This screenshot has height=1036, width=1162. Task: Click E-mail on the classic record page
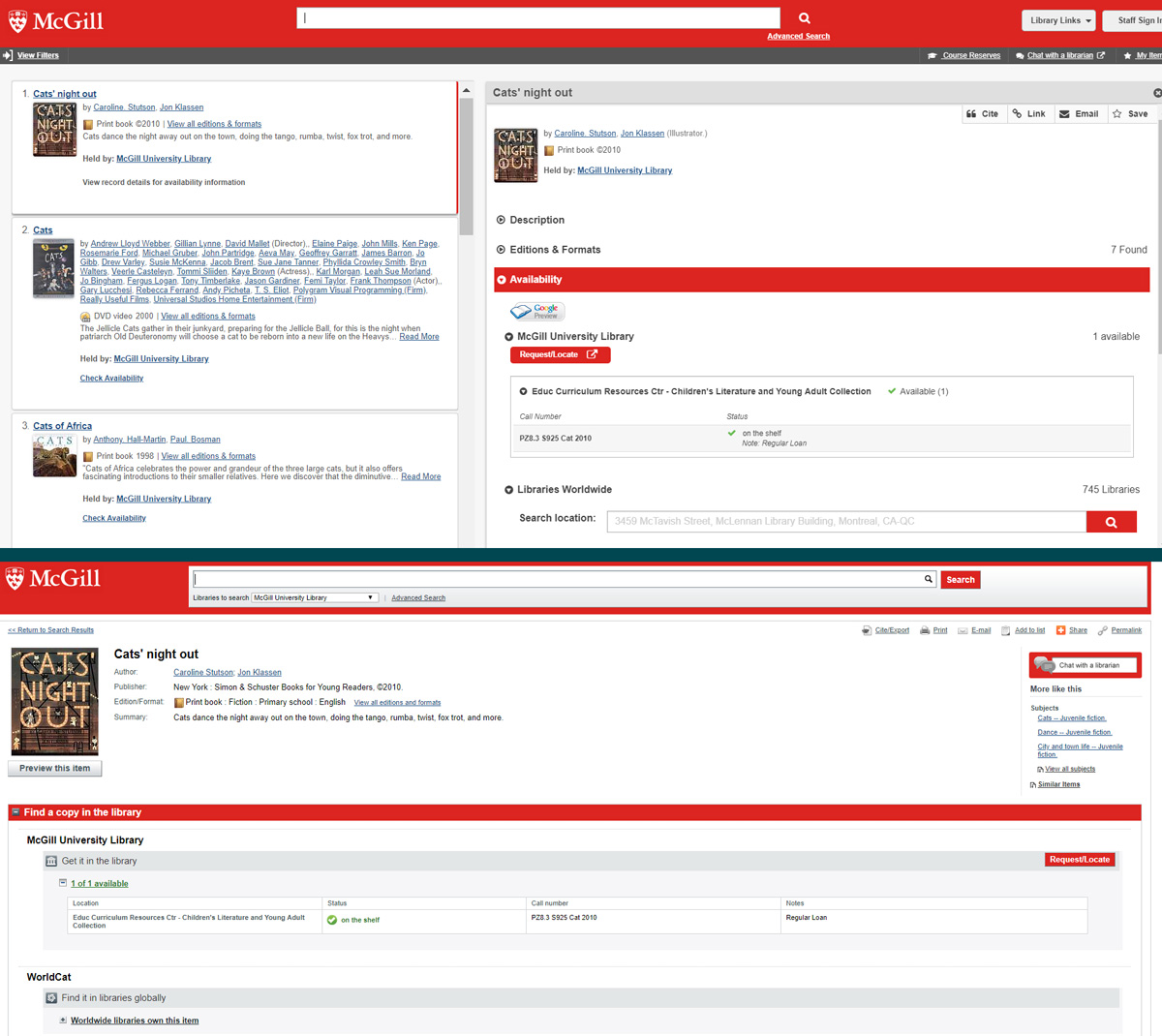pos(974,630)
